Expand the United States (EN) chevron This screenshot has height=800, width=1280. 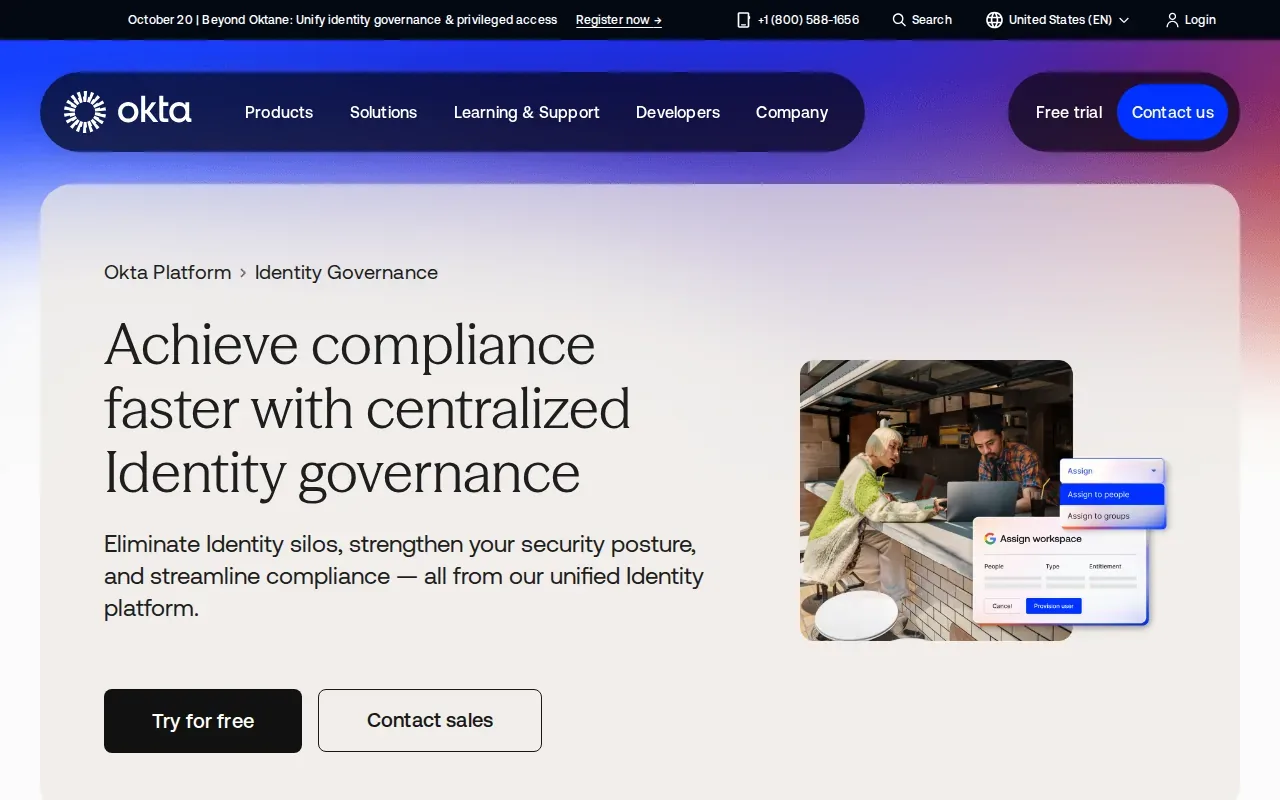click(x=1124, y=20)
